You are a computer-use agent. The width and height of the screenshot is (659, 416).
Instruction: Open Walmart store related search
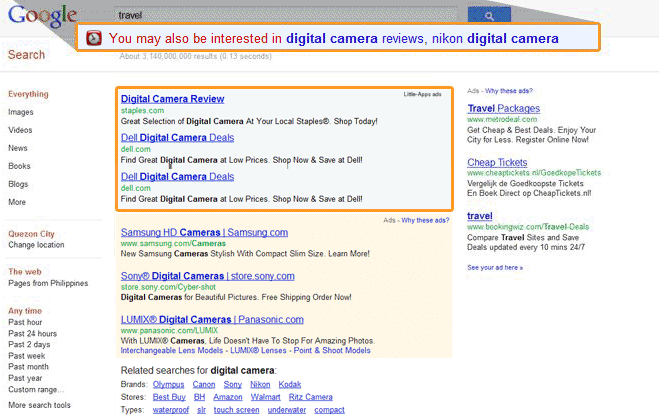click(266, 397)
